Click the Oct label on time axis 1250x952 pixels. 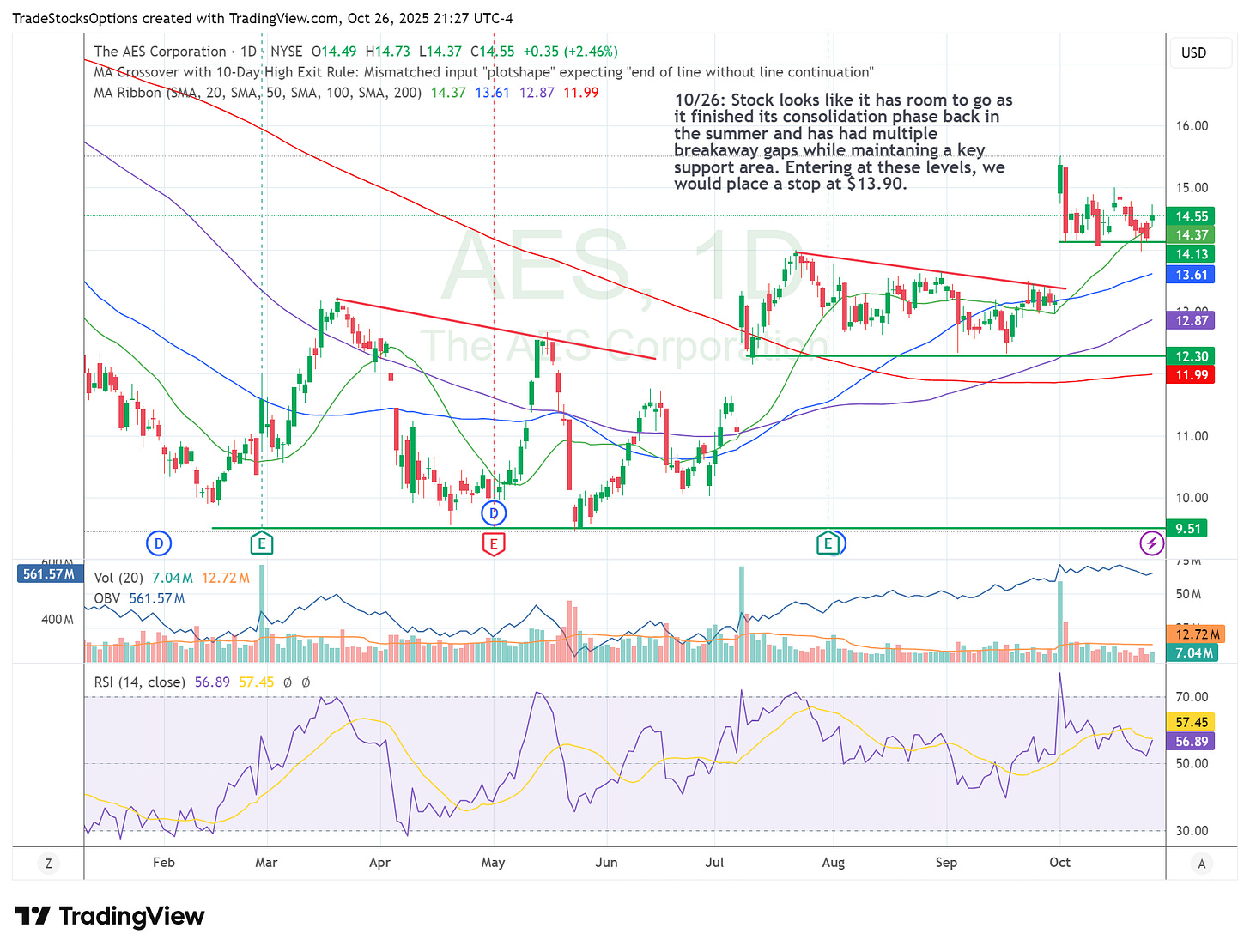(1059, 862)
